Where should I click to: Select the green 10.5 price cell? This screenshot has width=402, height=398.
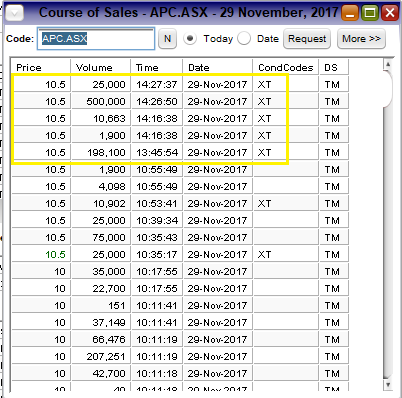point(41,255)
